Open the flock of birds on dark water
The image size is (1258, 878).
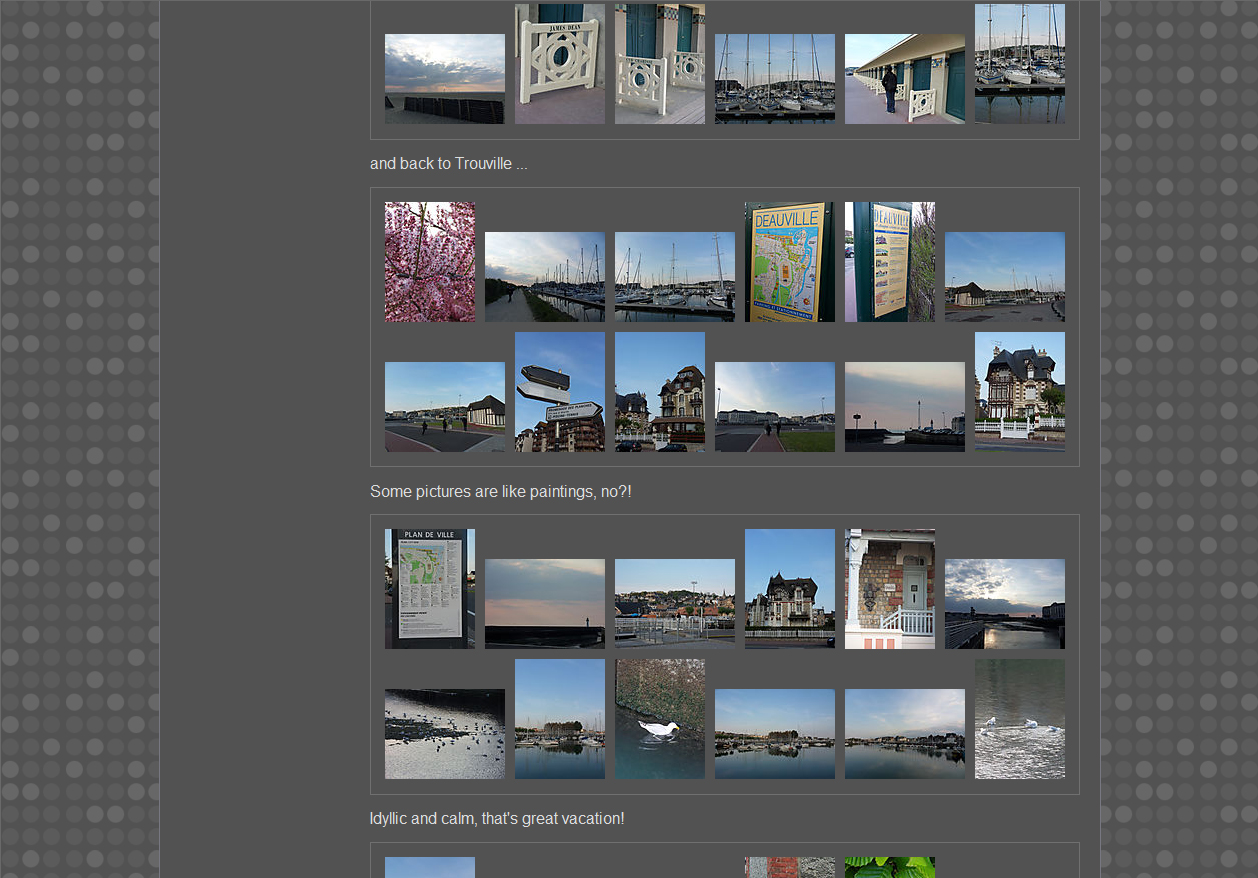coord(445,734)
